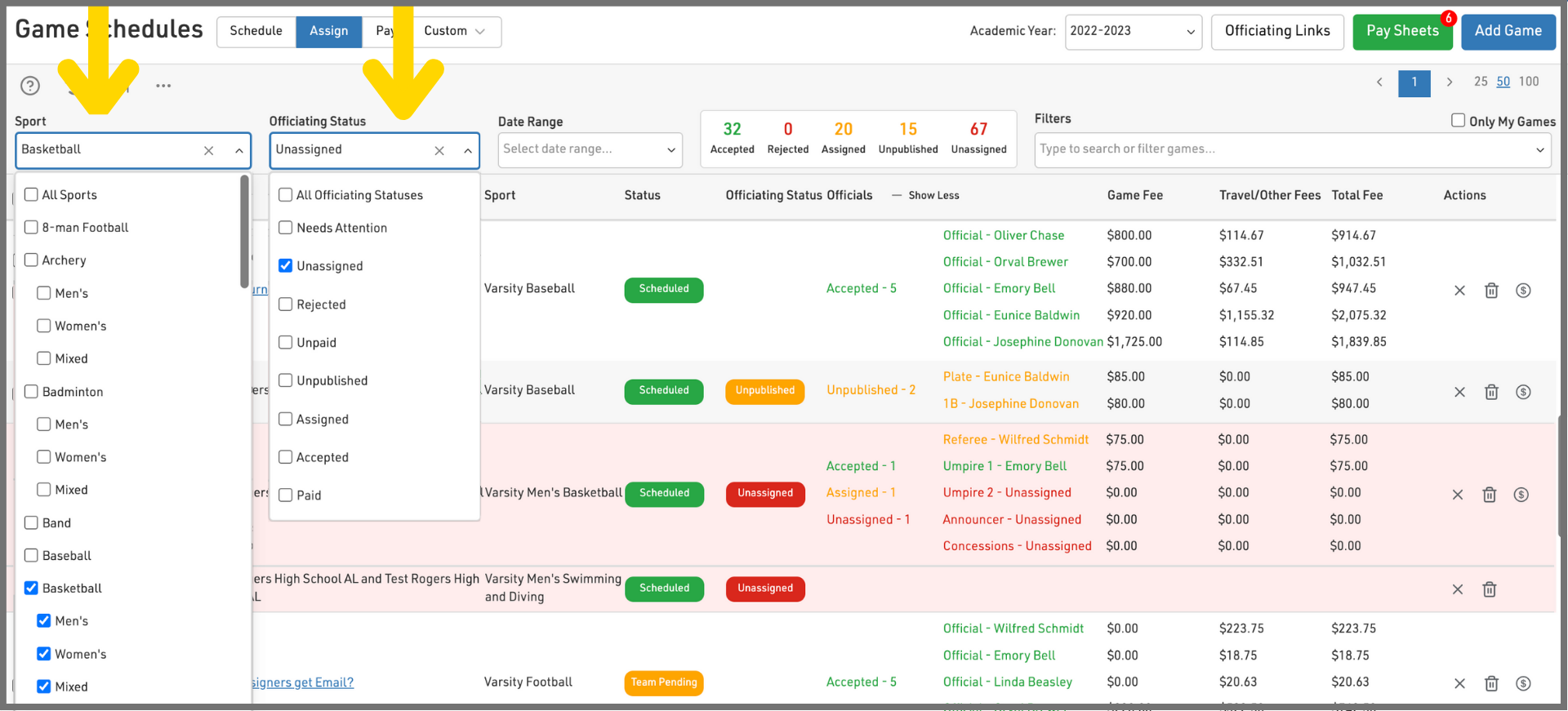Click the help question mark icon
The image size is (1568, 711).
pos(30,86)
